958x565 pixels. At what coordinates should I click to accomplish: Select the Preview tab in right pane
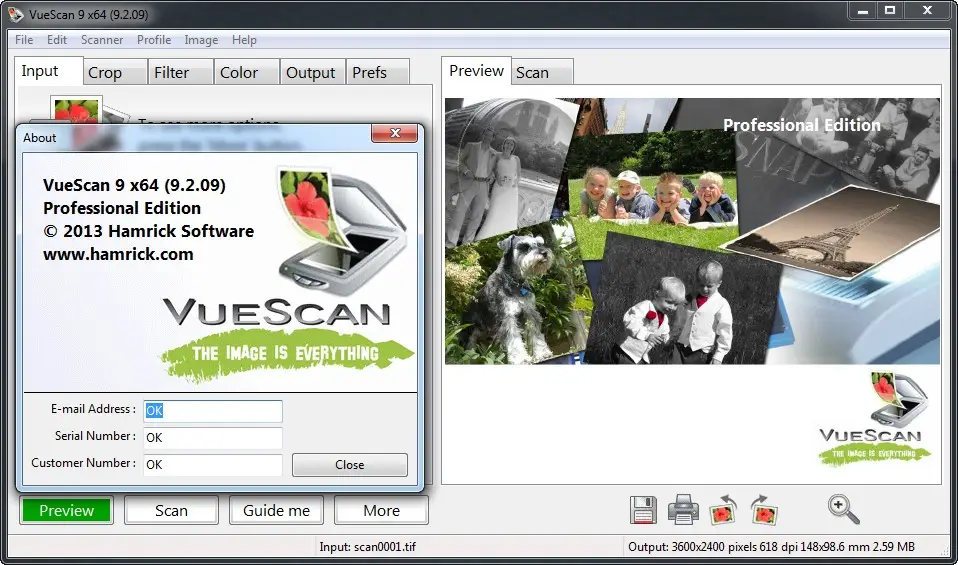[x=476, y=71]
